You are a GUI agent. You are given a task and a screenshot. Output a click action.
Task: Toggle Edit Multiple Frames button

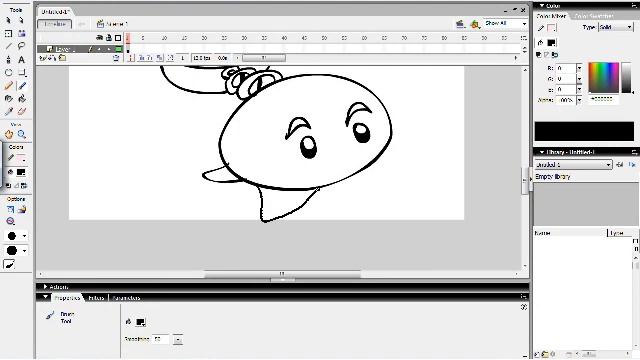pos(160,58)
